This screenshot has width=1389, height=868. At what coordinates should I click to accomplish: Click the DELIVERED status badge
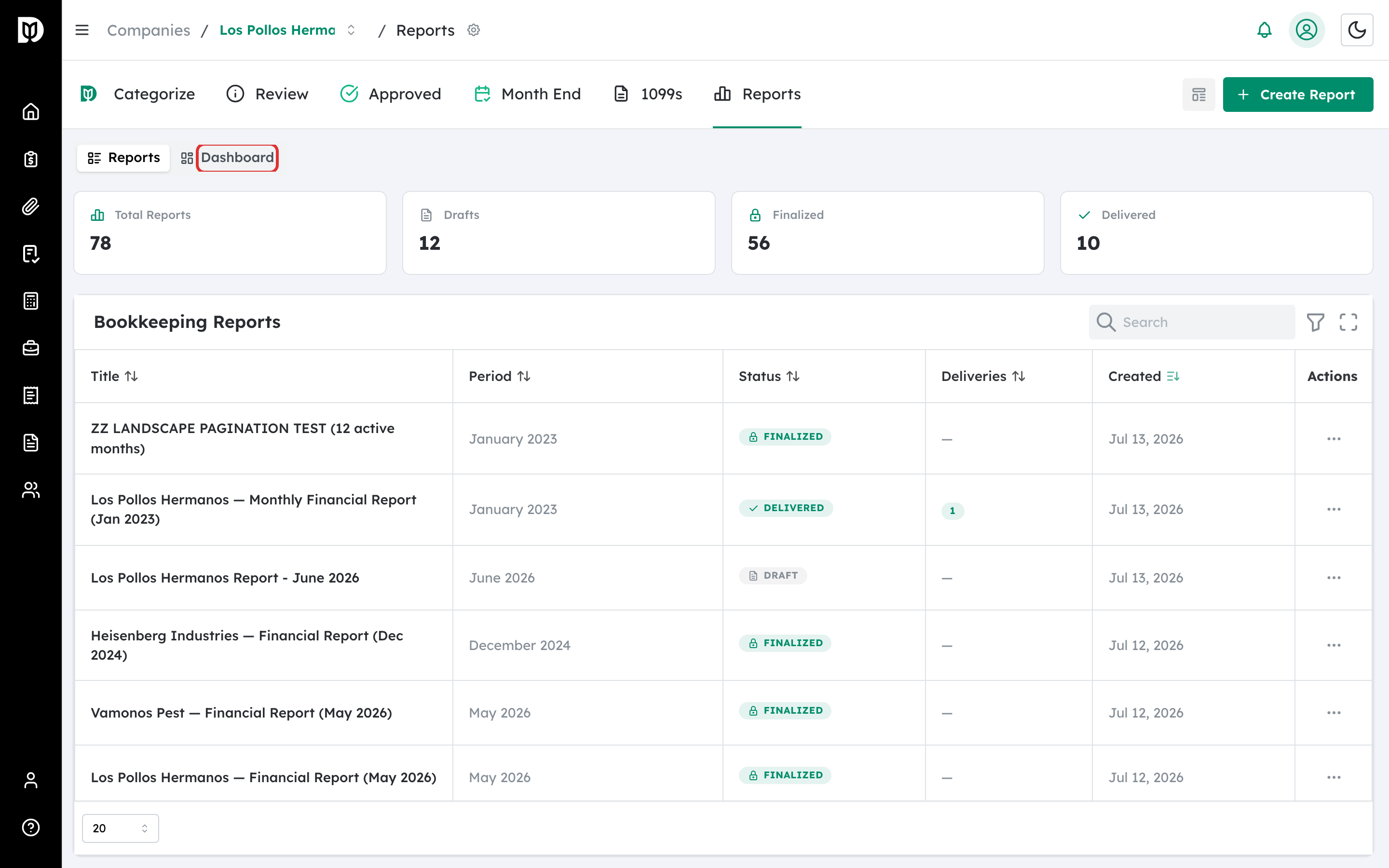coord(786,508)
